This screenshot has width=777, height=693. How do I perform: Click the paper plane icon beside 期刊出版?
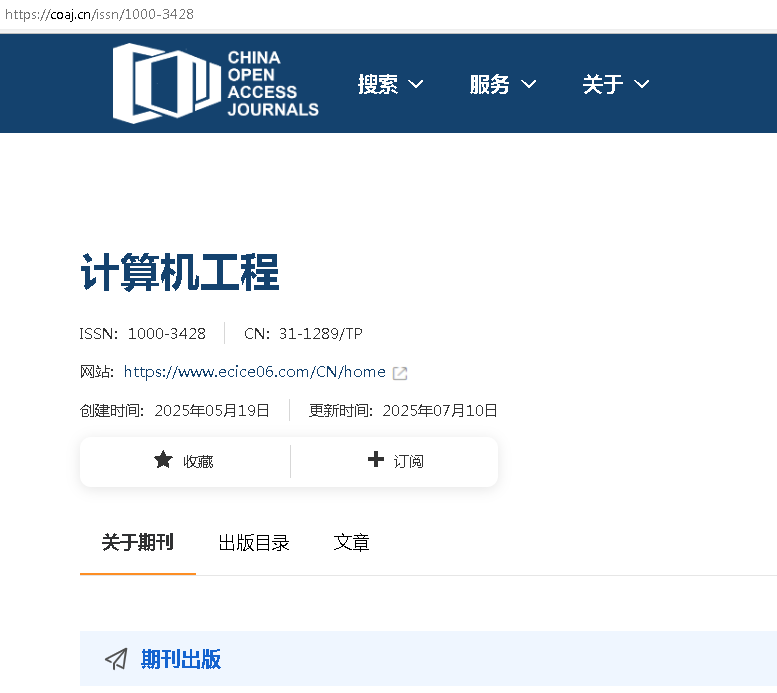(117, 659)
